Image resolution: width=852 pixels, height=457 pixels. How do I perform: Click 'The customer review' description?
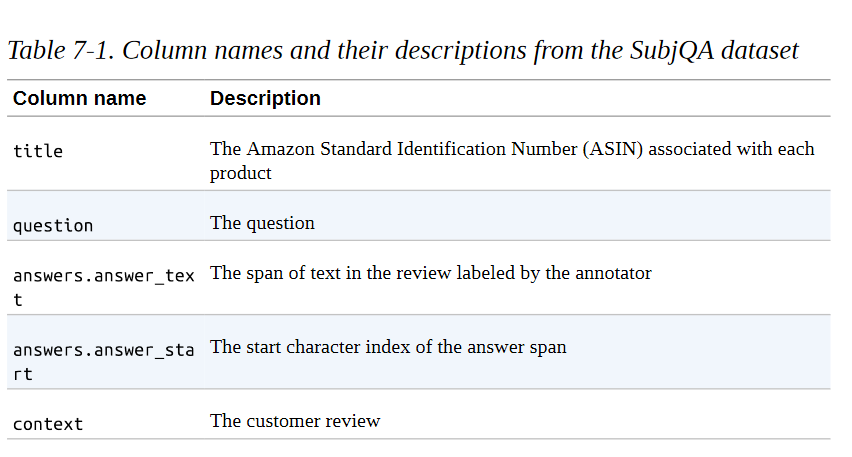click(295, 421)
